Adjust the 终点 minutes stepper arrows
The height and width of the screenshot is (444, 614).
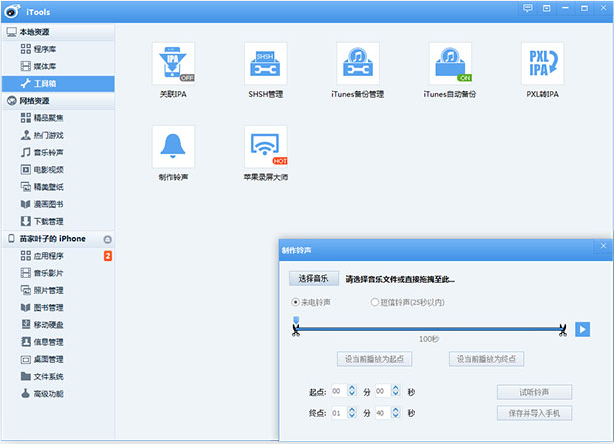pos(352,412)
